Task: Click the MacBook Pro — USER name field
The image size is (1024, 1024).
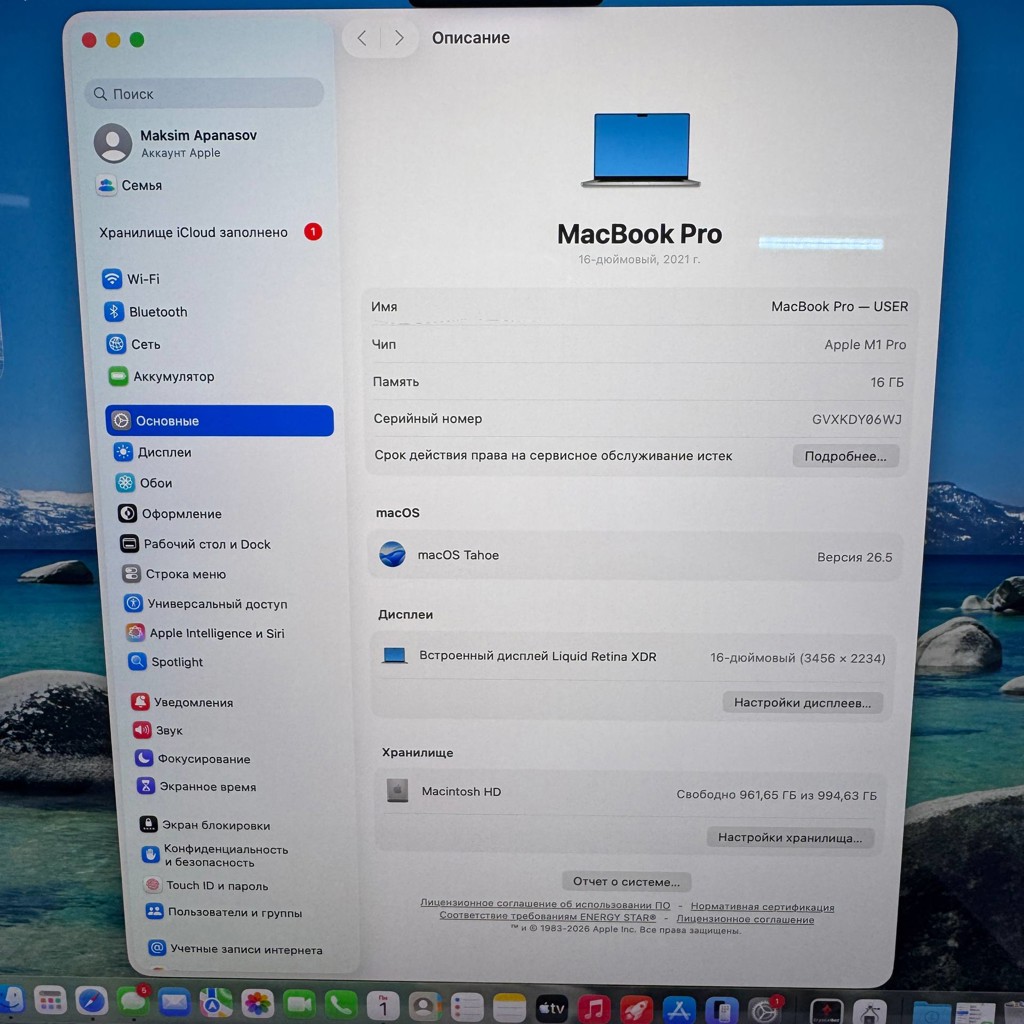Action: click(x=839, y=306)
